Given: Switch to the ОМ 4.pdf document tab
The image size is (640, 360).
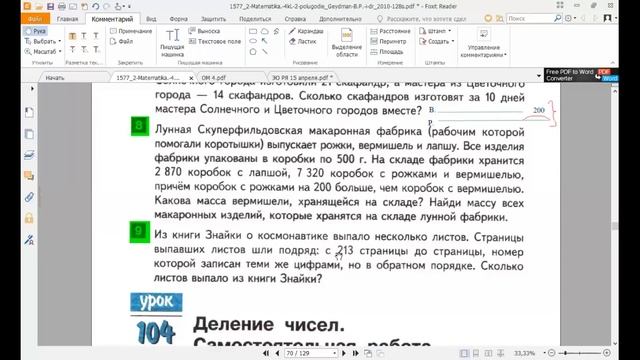Looking at the screenshot, I should pos(214,77).
